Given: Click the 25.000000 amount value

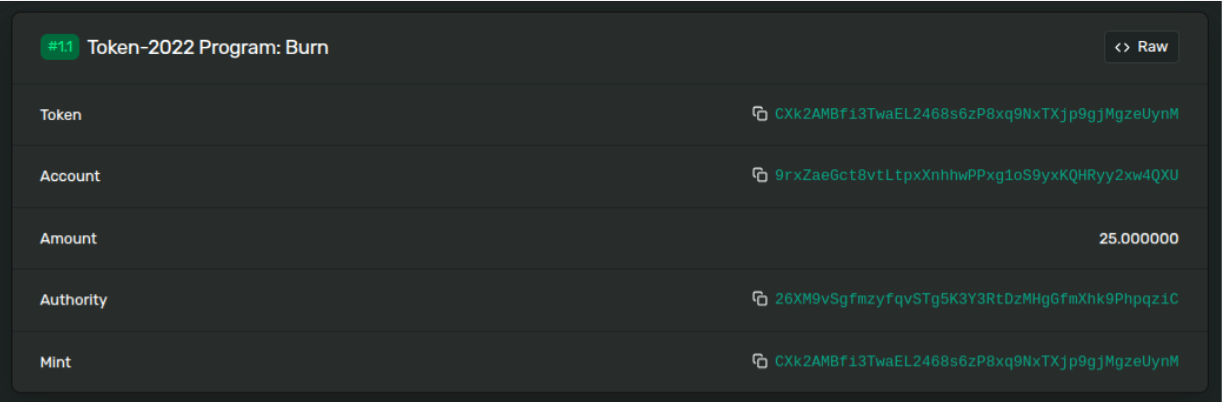Looking at the screenshot, I should click(x=1138, y=239).
